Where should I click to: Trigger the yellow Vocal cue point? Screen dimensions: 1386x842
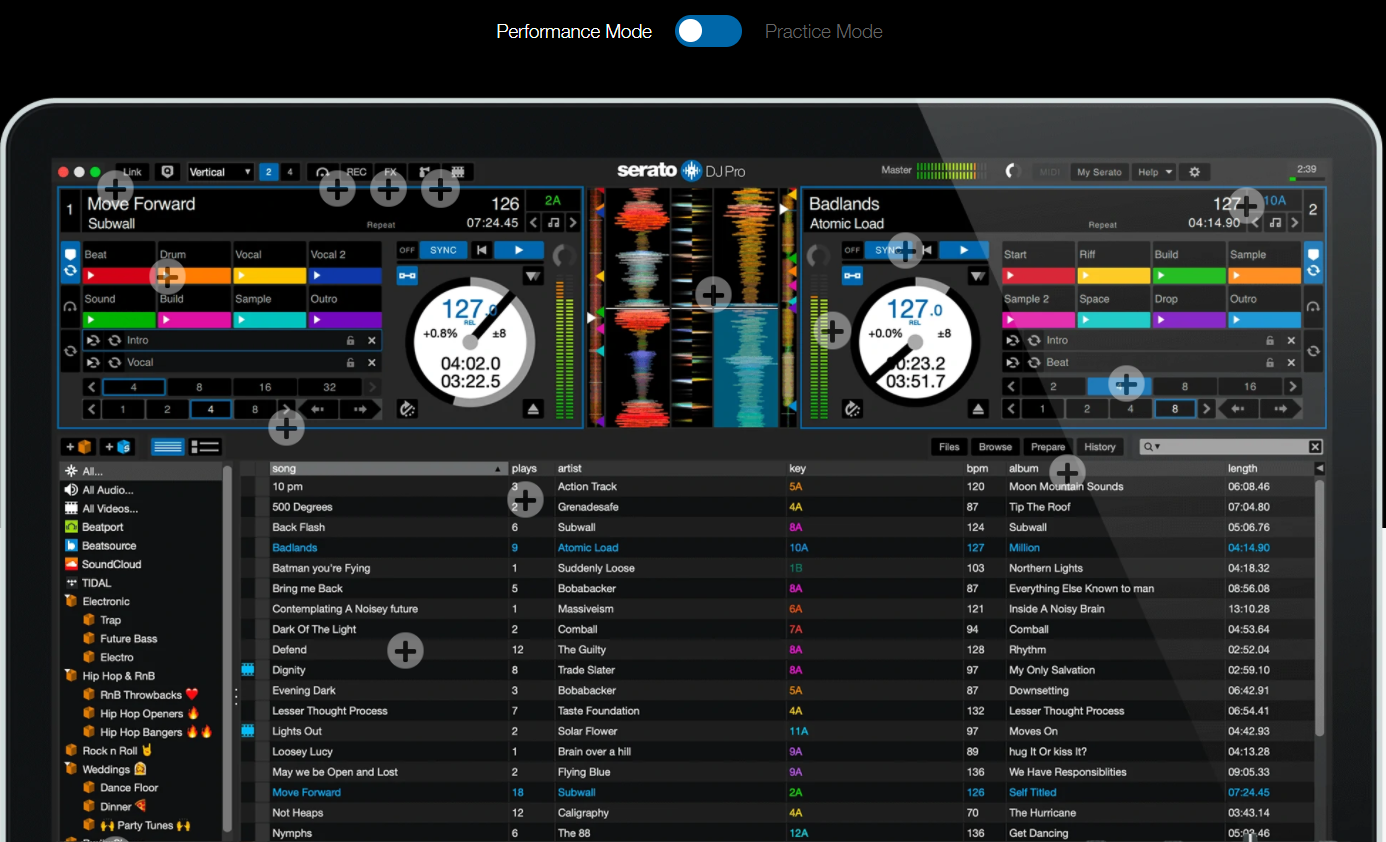(x=270, y=275)
